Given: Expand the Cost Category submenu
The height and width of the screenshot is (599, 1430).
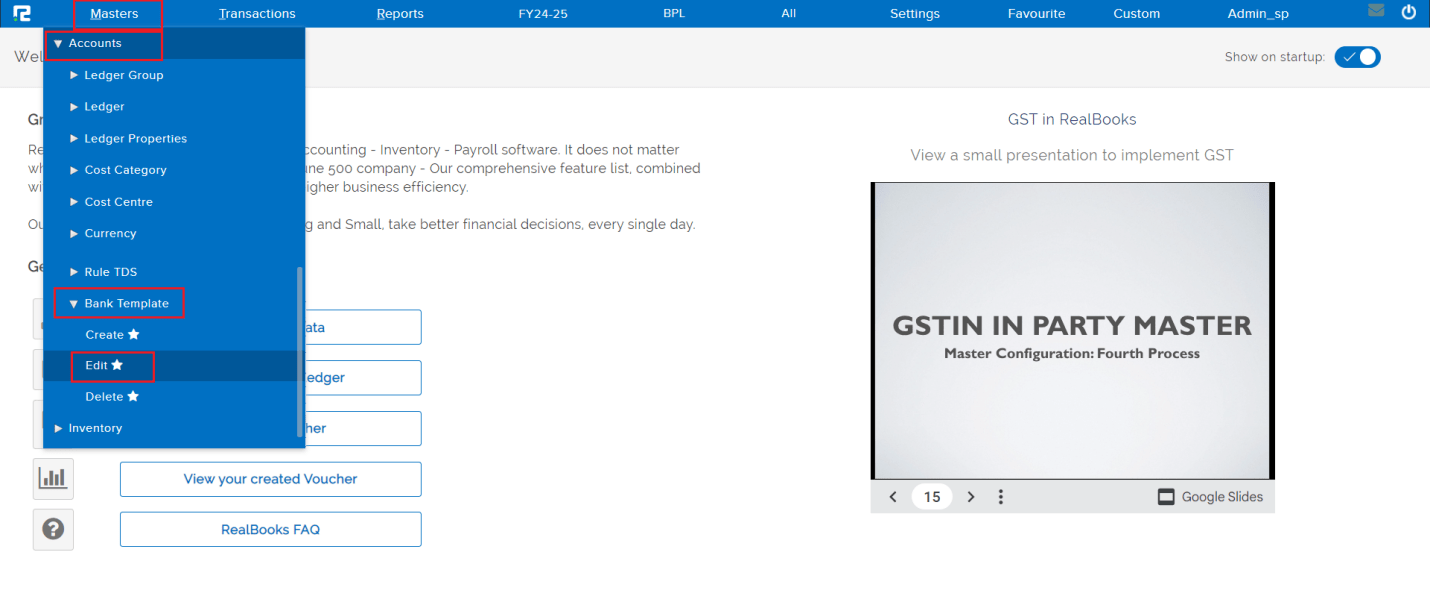Looking at the screenshot, I should click(125, 170).
